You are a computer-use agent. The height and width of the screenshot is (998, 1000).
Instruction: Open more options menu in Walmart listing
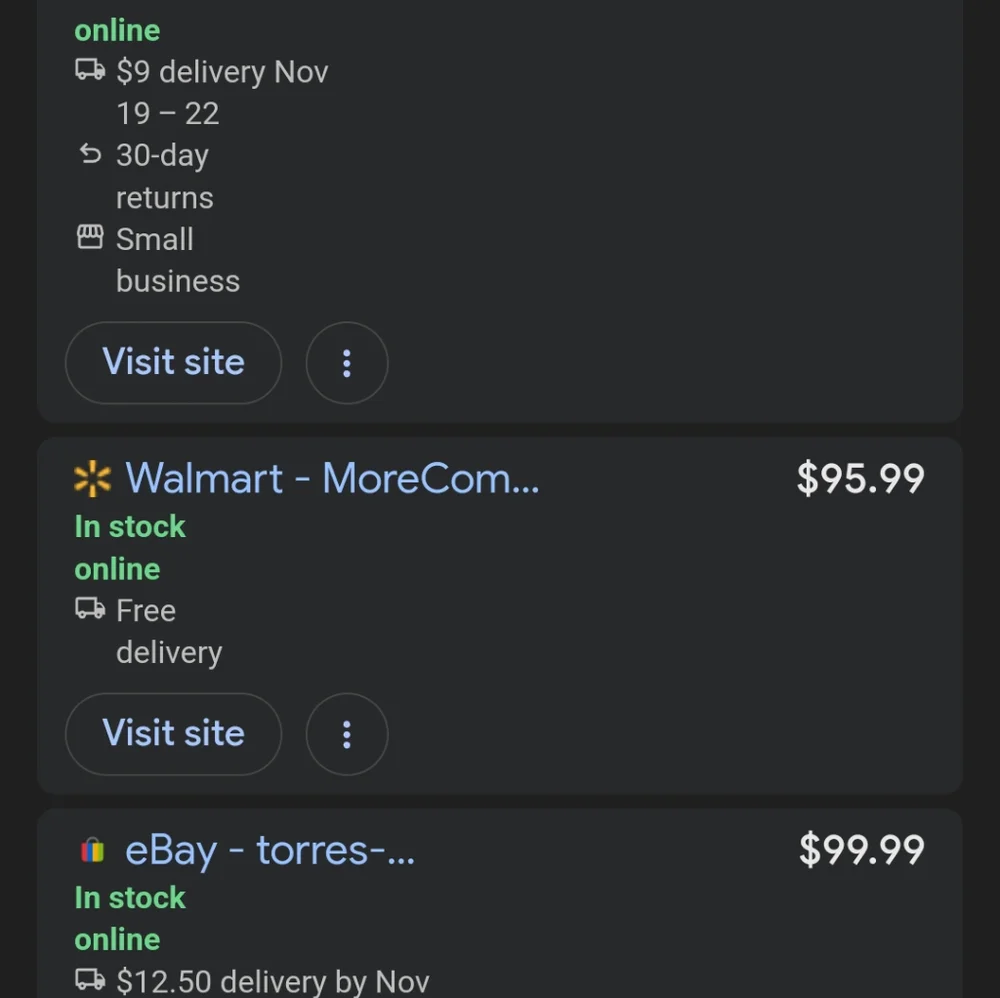(x=347, y=734)
